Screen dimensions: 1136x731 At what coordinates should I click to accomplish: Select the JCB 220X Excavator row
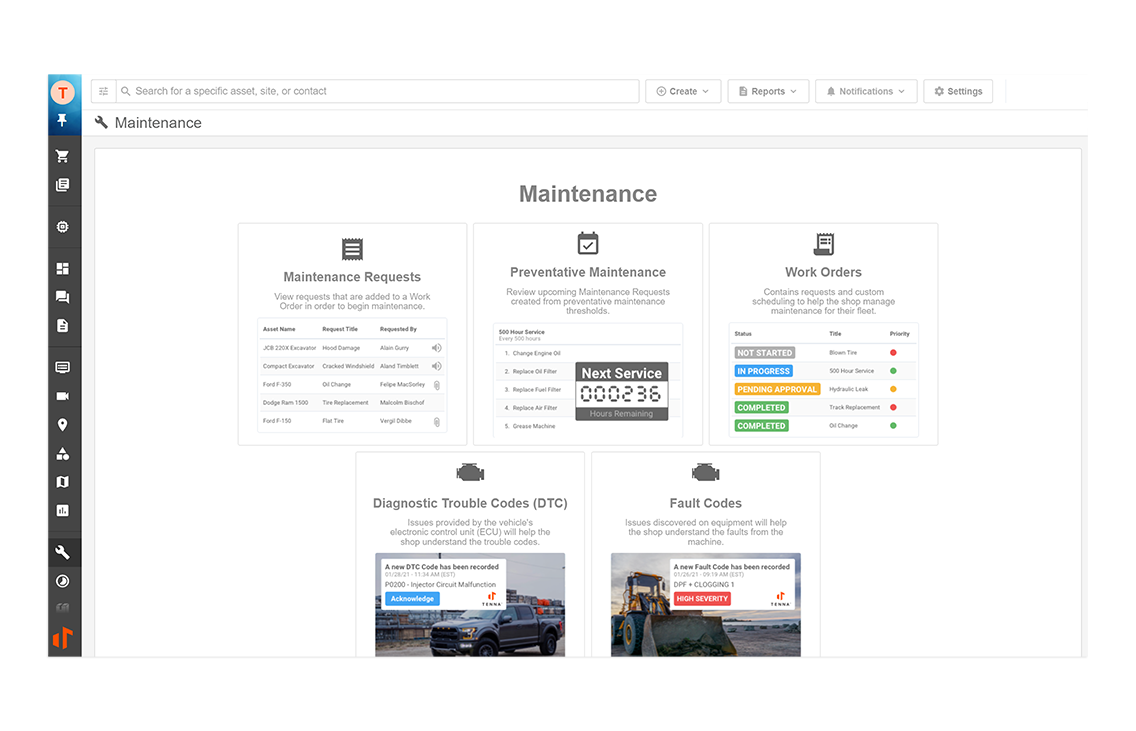352,348
